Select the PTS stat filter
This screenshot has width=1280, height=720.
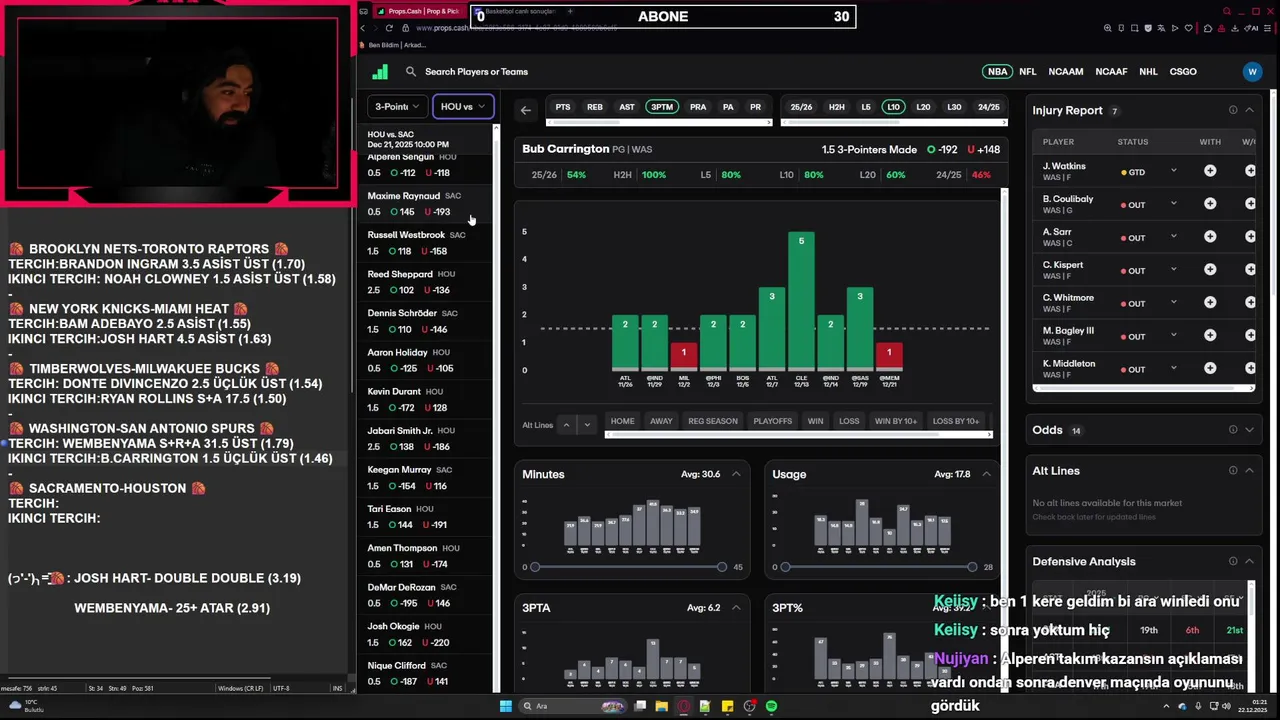point(563,107)
